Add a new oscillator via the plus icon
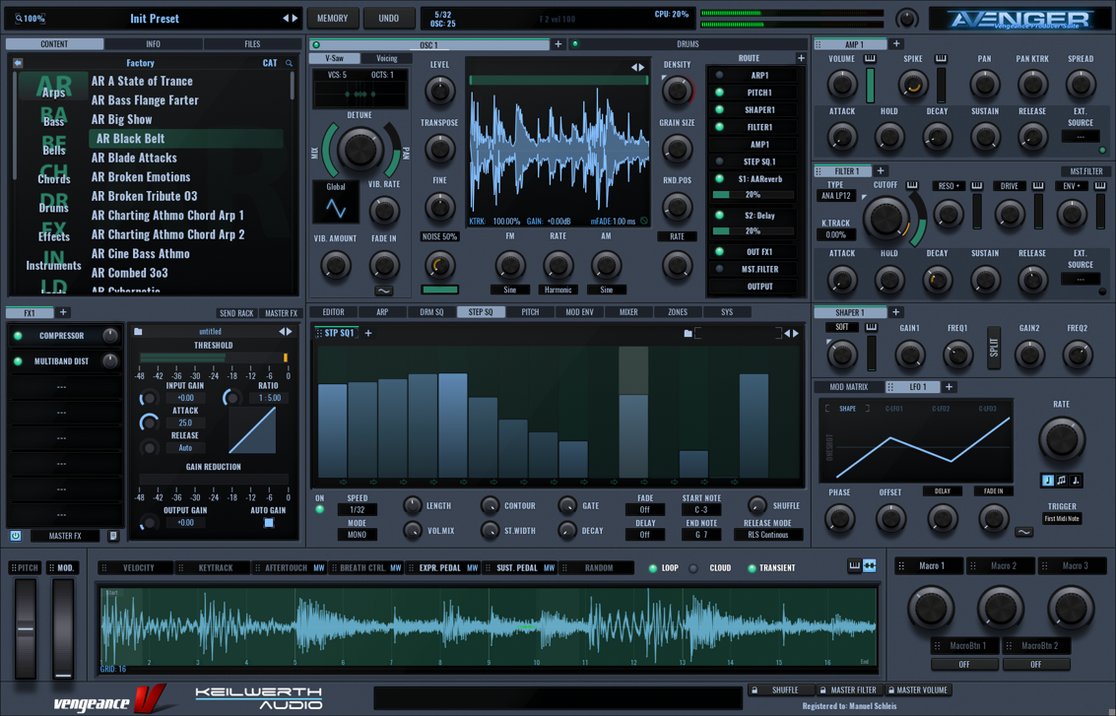 [x=558, y=44]
